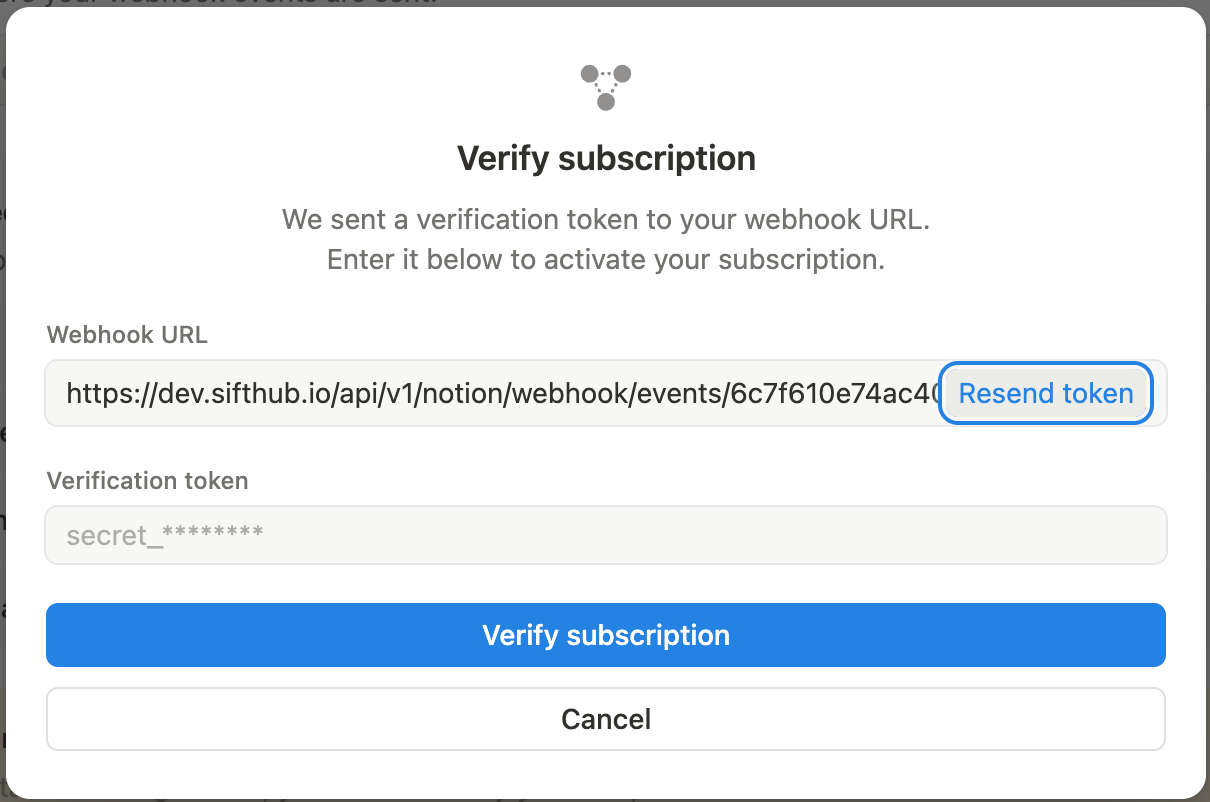This screenshot has height=802, width=1210.
Task: Click the bottom dot of the webhook icon
Action: point(606,101)
